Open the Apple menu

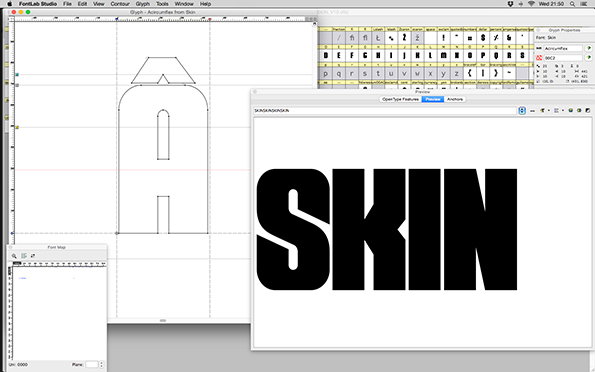(x=9, y=4)
